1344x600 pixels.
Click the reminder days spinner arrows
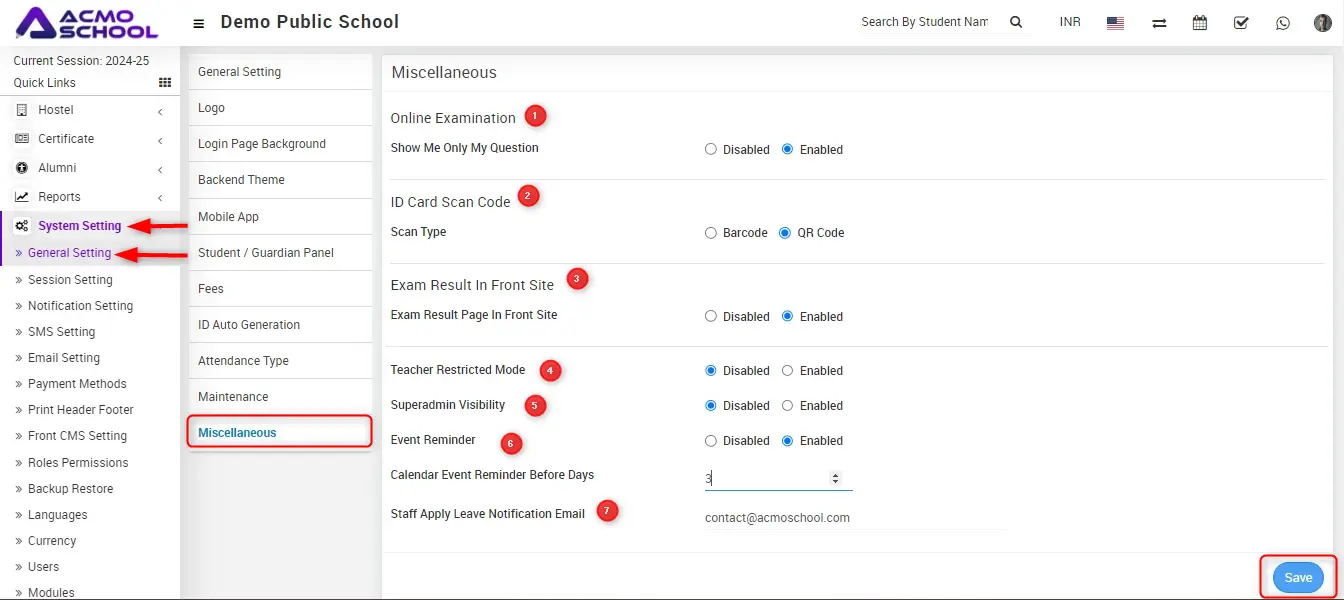[x=836, y=479]
